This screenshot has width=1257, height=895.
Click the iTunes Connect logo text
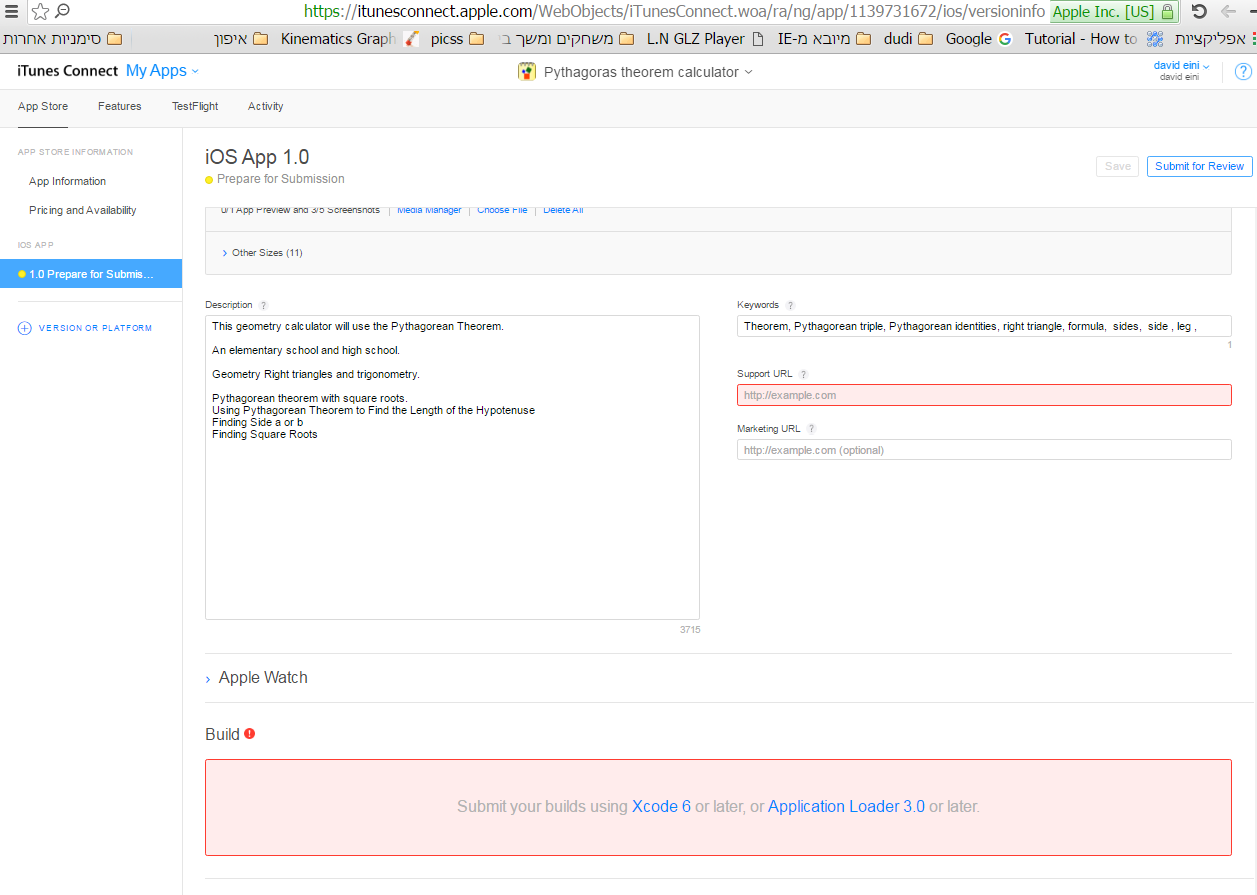[x=67, y=71]
